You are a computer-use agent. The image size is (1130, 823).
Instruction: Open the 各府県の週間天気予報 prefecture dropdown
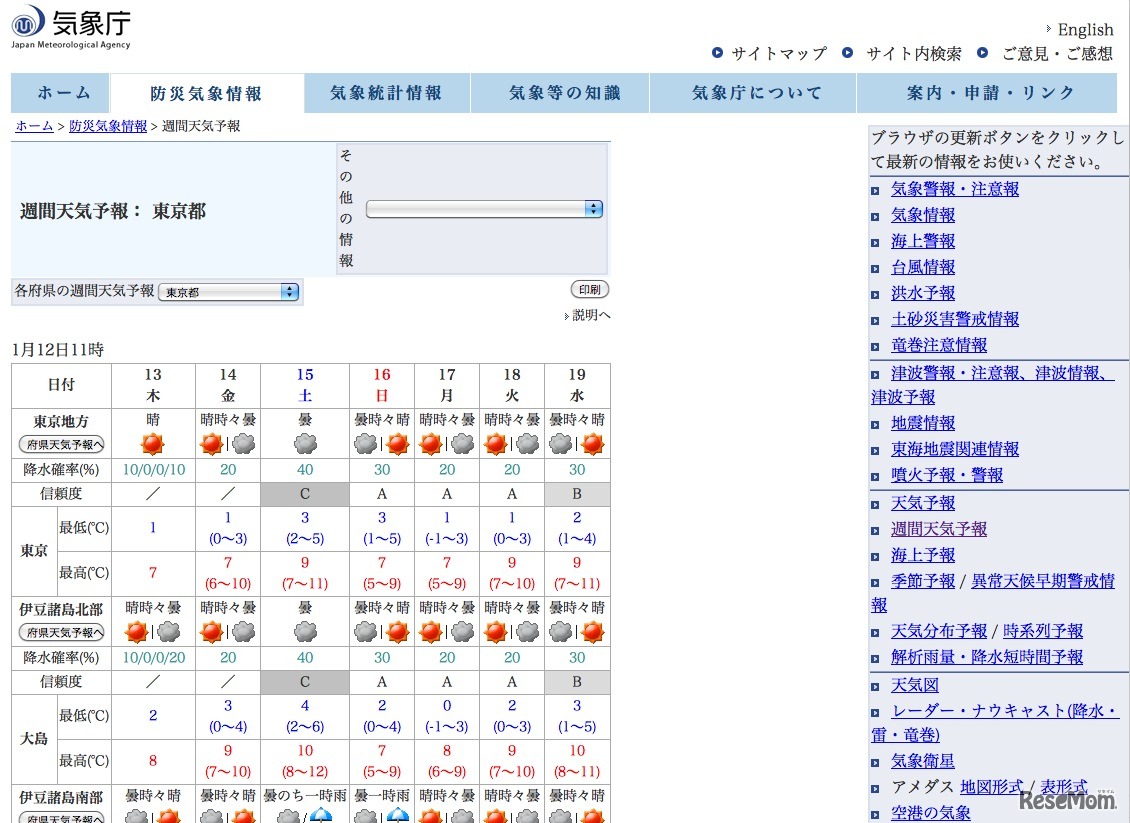pos(228,292)
